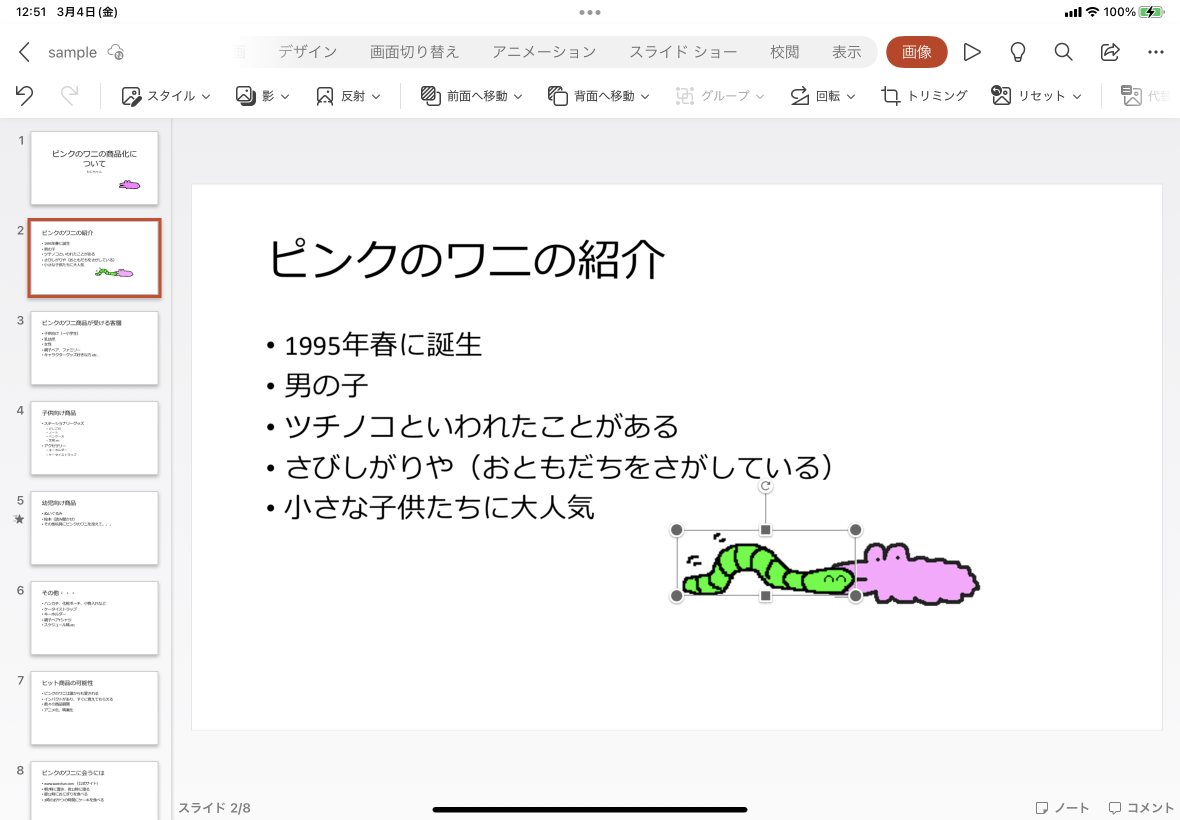Undo the last action
The image size is (1180, 820).
tap(24, 96)
